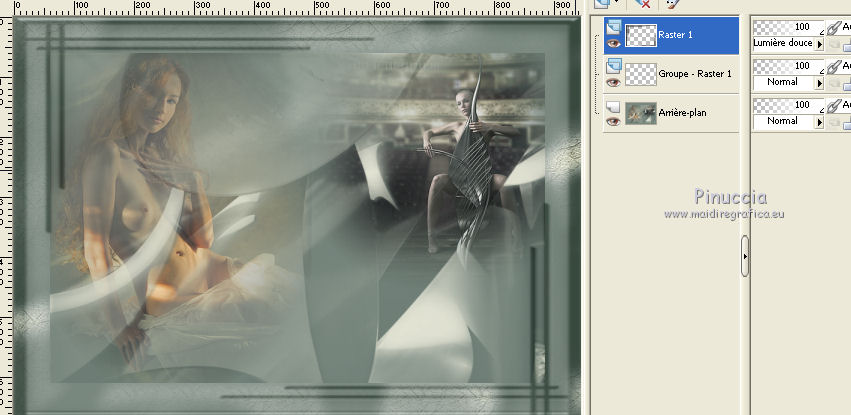Select the Arrière-plan layer name
851x415 pixels.
[682, 113]
